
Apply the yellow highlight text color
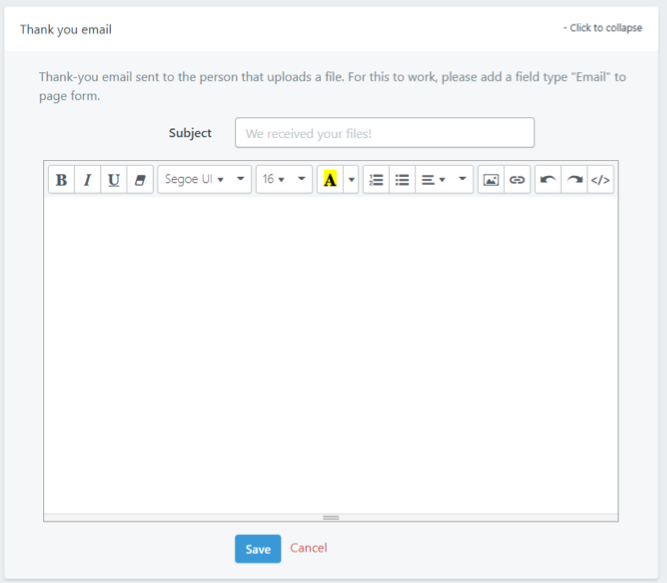[x=330, y=180]
